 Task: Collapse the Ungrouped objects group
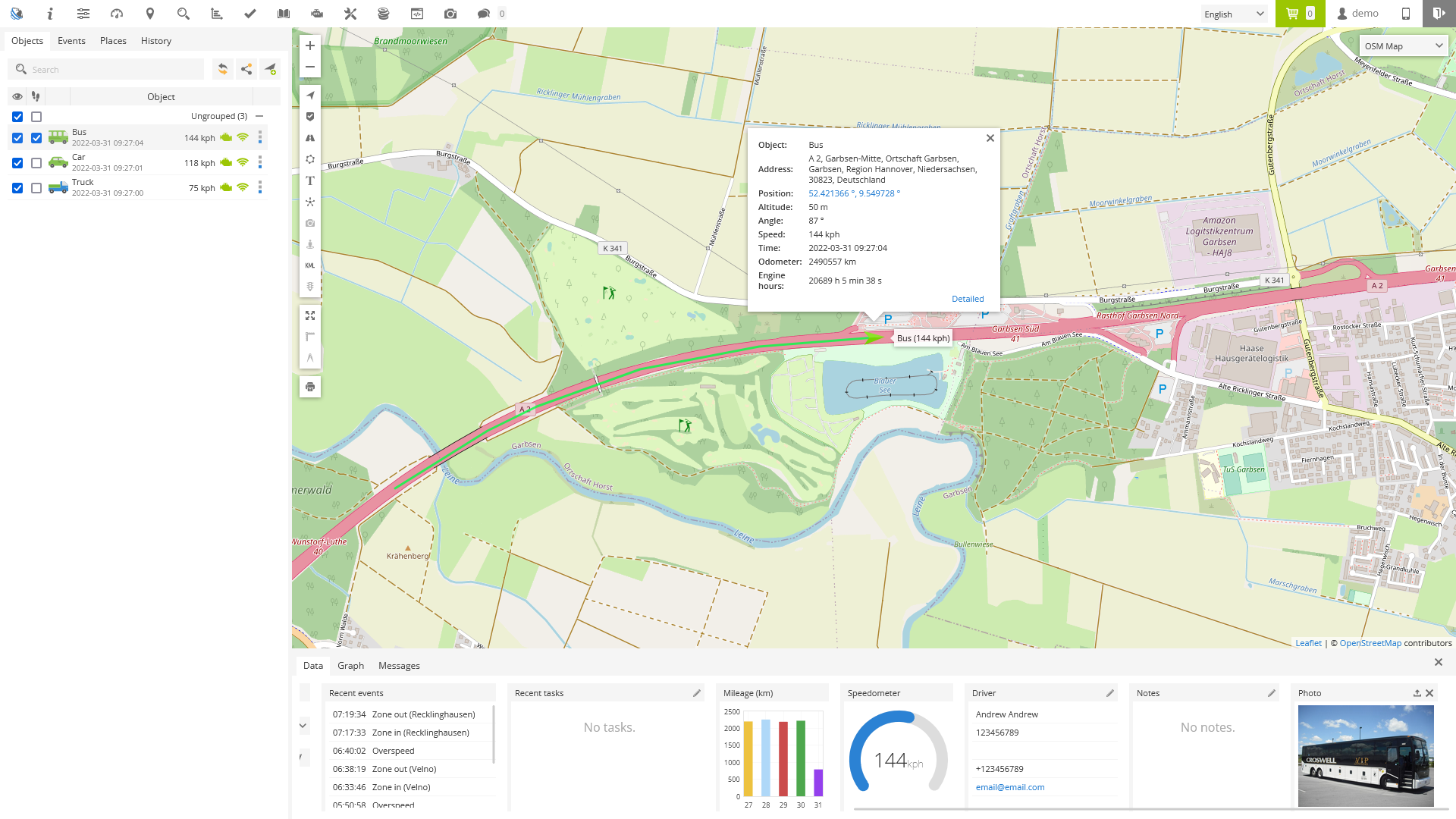tap(259, 116)
